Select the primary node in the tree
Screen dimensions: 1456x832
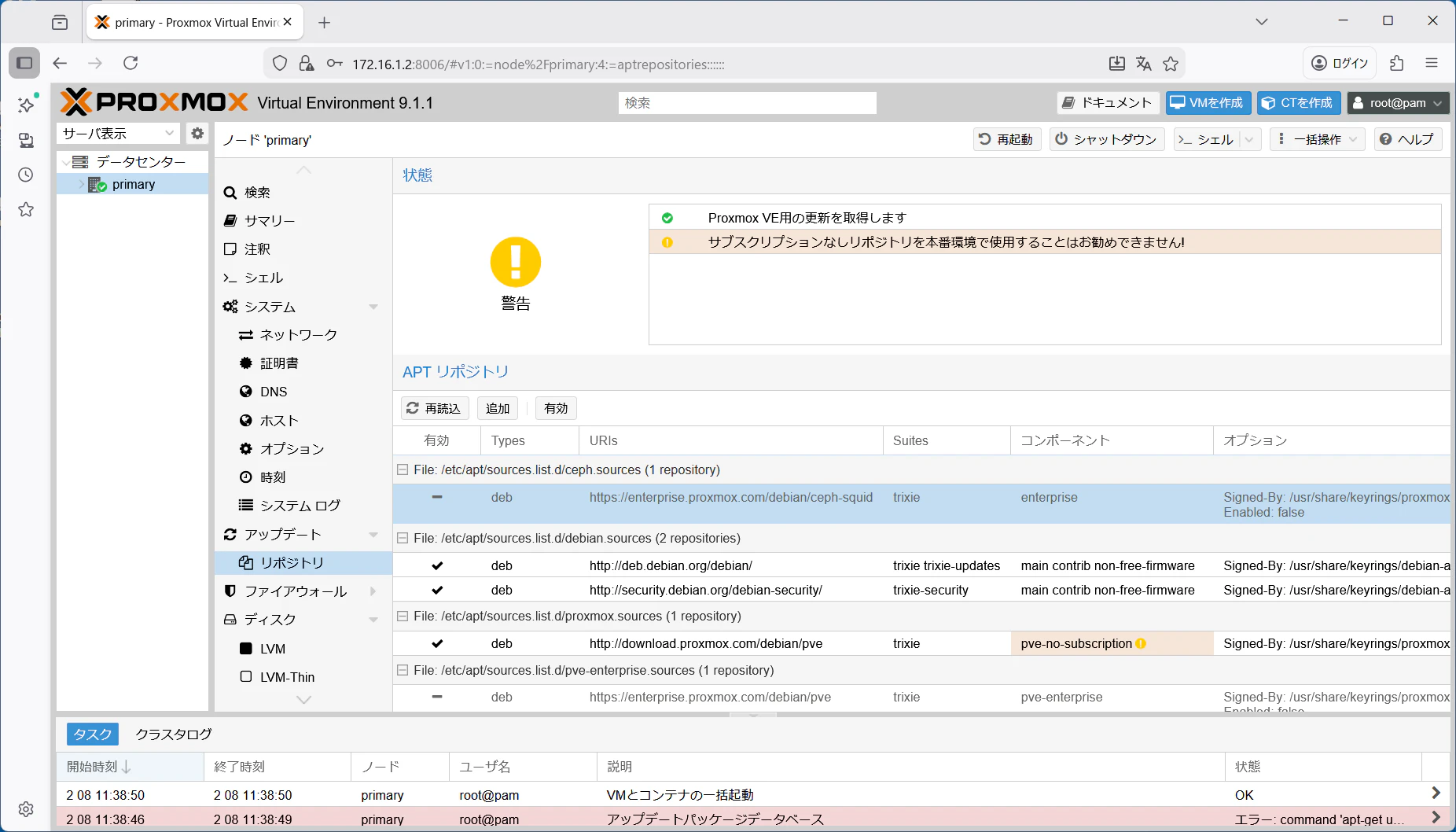point(132,185)
